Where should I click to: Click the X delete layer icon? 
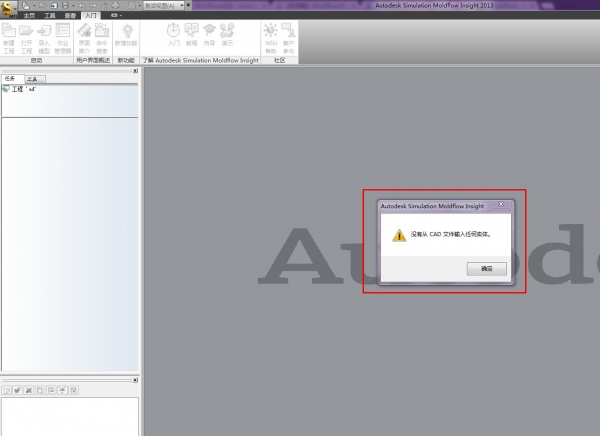coord(28,390)
